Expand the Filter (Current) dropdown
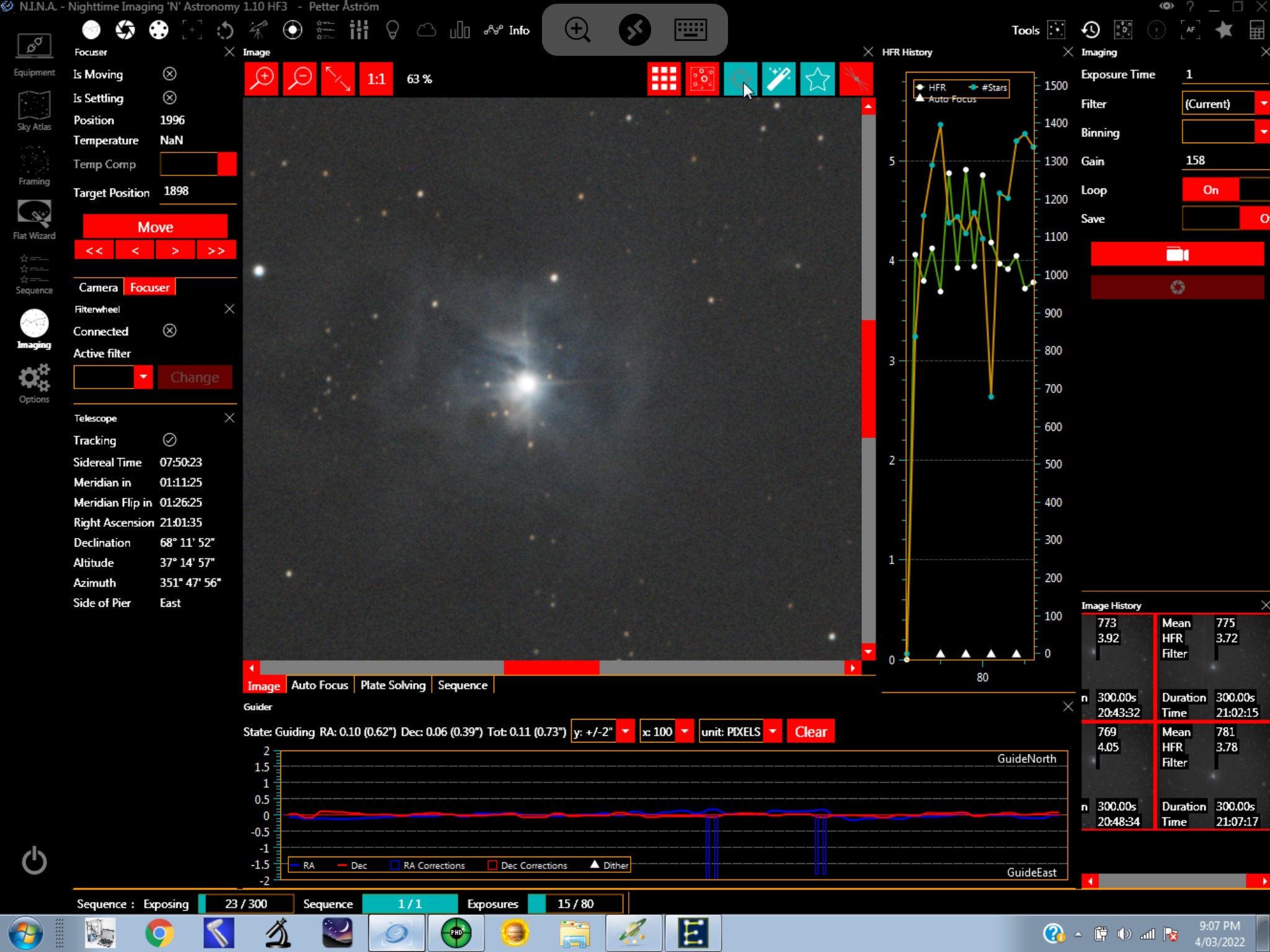This screenshot has height=952, width=1270. tap(1263, 104)
